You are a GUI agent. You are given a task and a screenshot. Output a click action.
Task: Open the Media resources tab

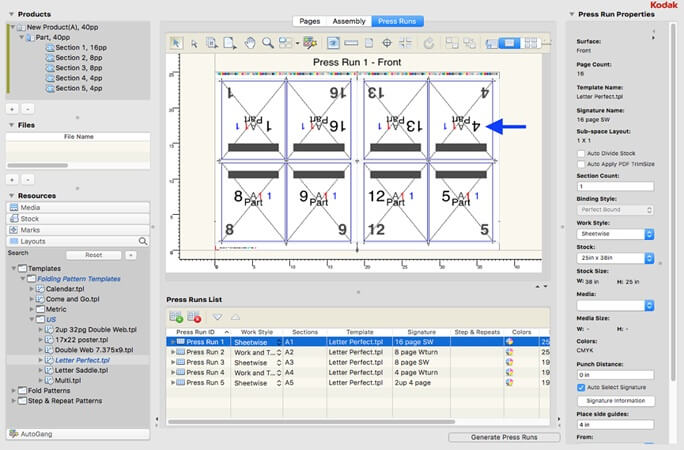tap(78, 208)
